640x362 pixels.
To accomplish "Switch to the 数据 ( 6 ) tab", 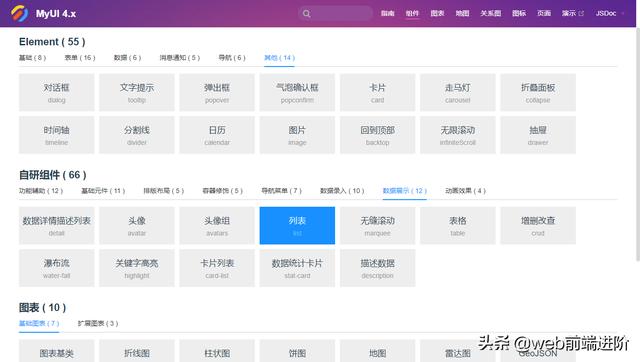I will tap(127, 58).
